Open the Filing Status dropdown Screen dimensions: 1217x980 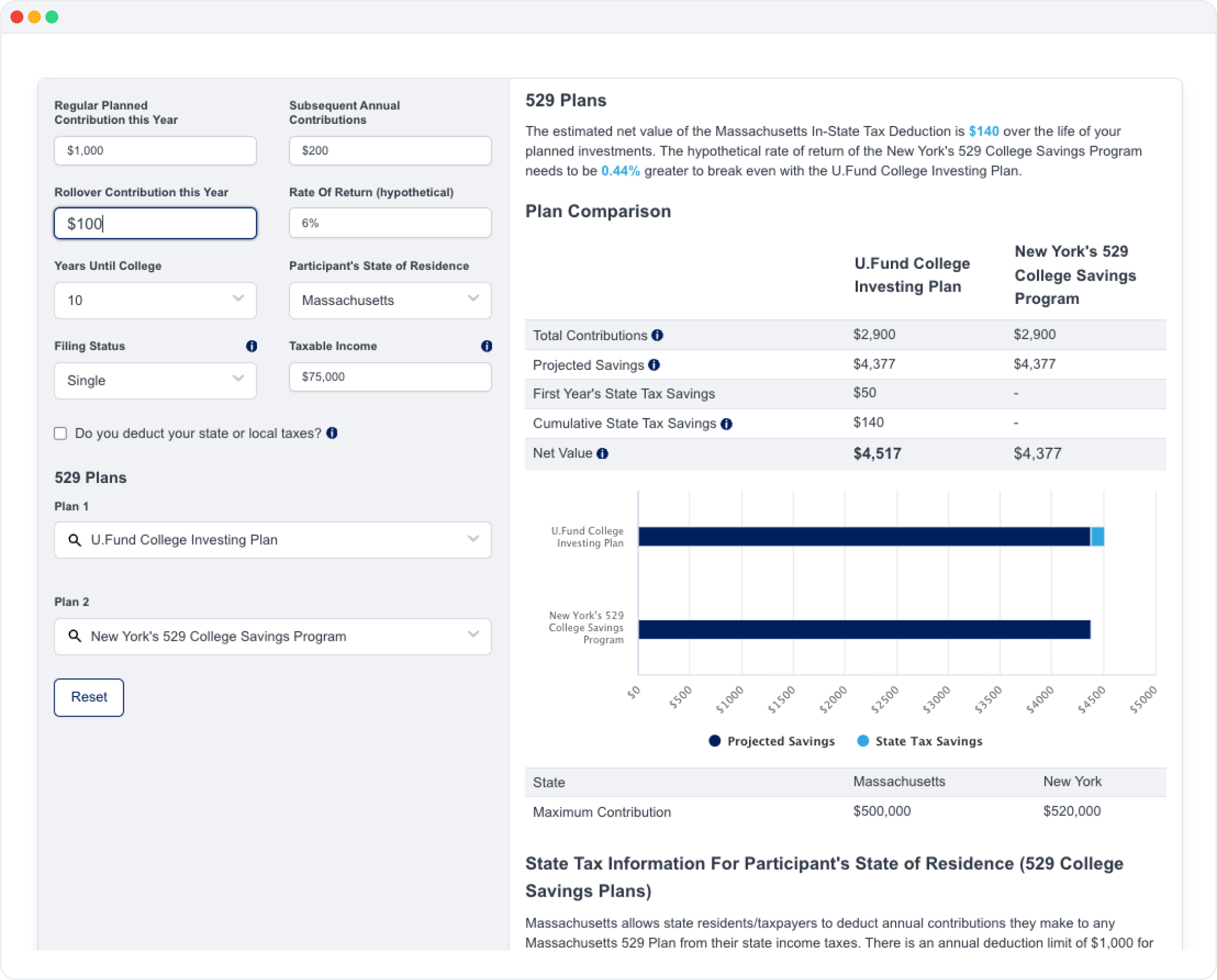pyautogui.click(x=155, y=381)
